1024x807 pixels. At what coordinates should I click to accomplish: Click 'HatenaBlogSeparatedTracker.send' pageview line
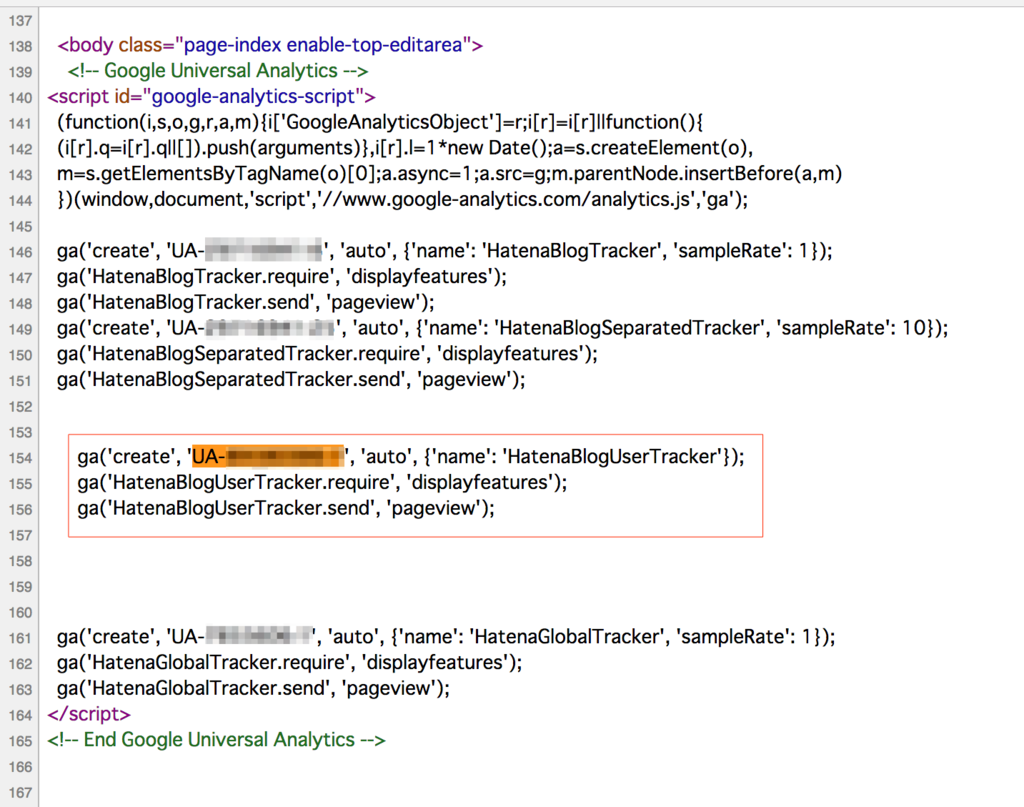291,379
